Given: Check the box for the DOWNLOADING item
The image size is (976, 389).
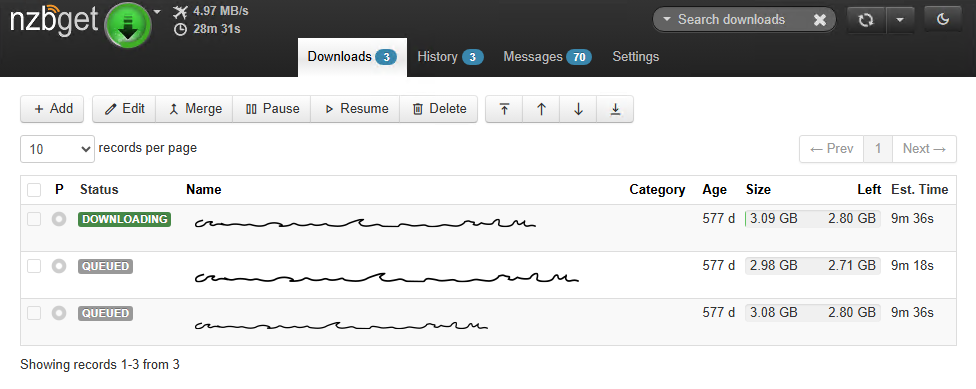Looking at the screenshot, I should click(34, 219).
